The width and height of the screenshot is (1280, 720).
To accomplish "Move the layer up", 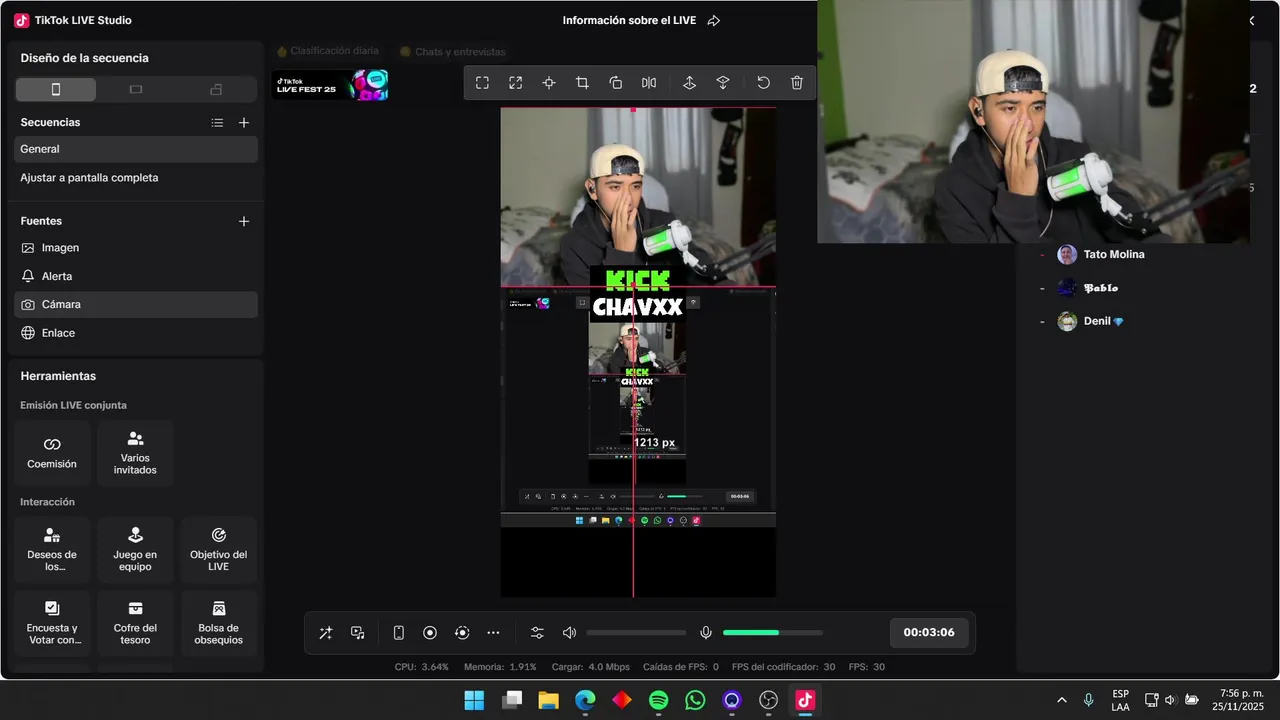I will click(689, 83).
